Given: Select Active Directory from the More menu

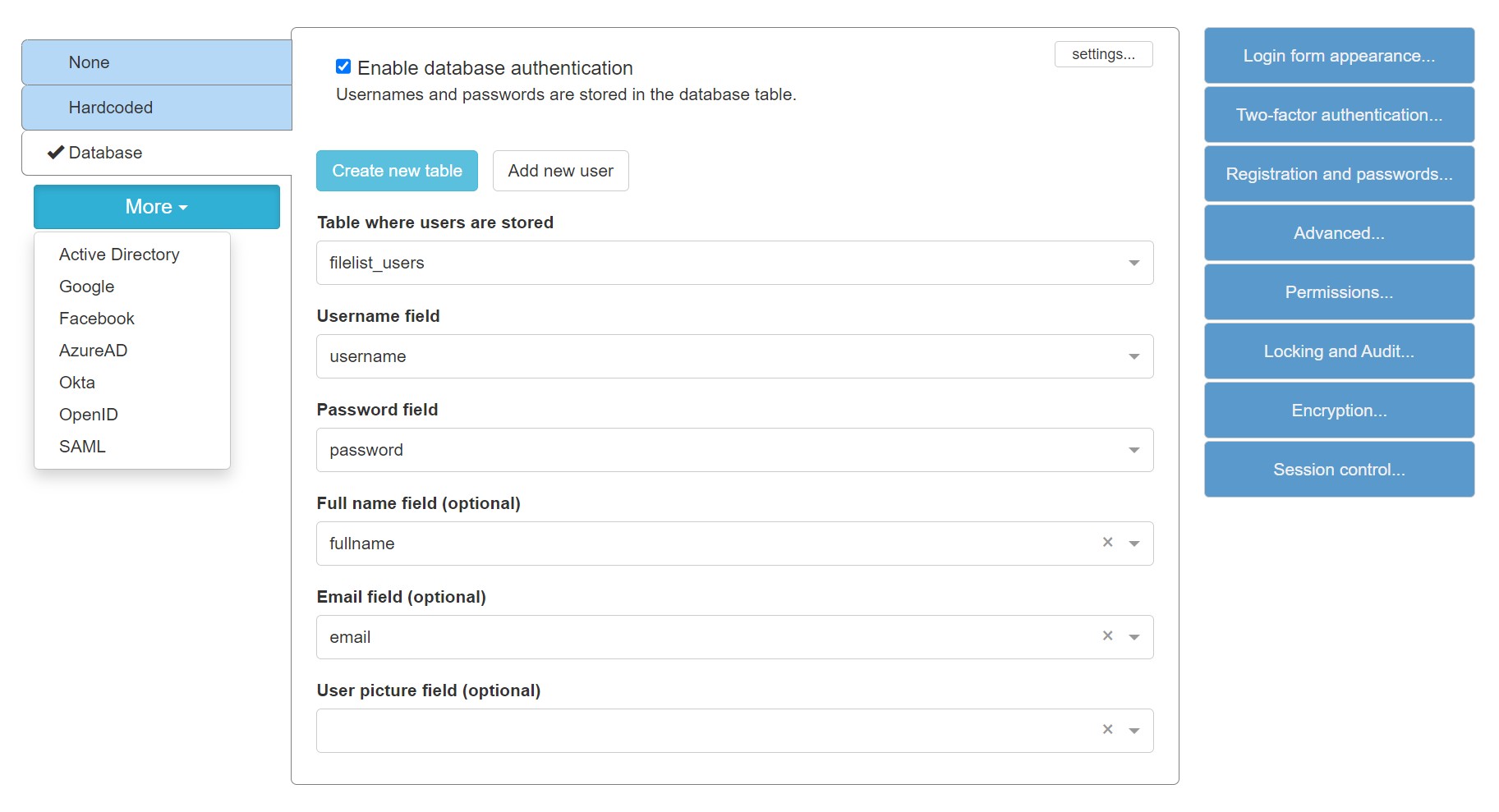Looking at the screenshot, I should [120, 255].
